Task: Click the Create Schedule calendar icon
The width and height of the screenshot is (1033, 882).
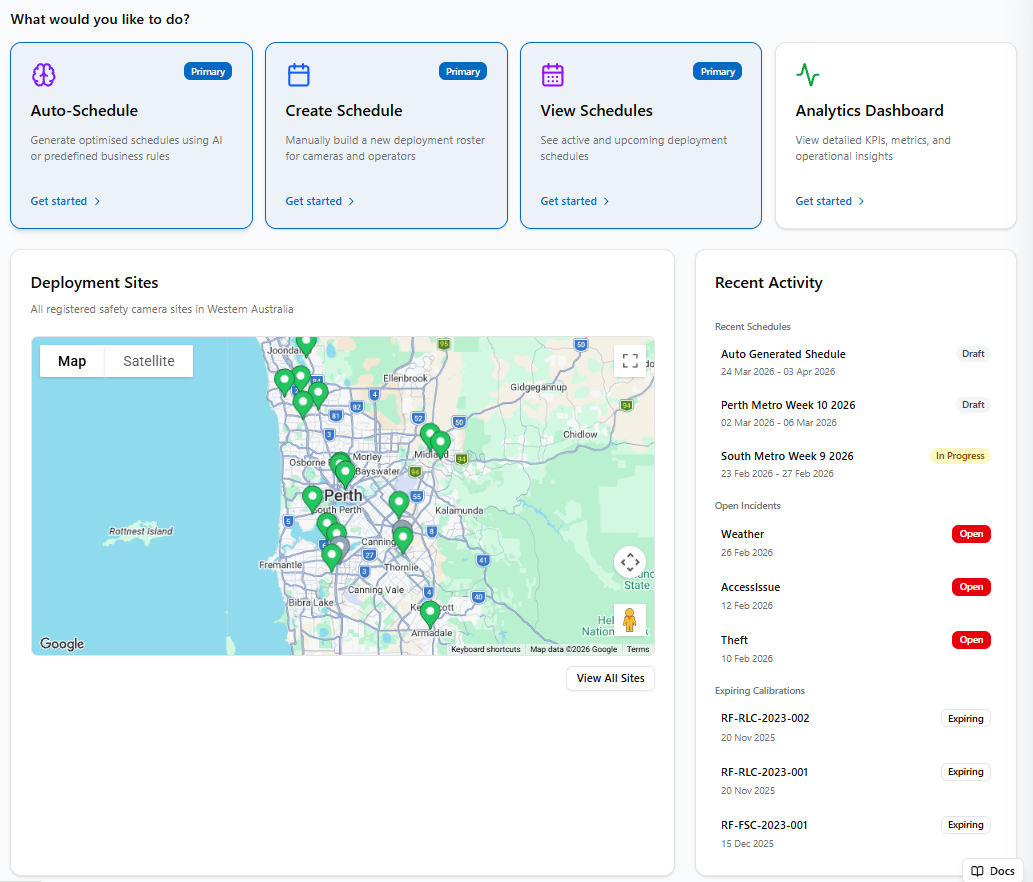Action: pos(298,74)
